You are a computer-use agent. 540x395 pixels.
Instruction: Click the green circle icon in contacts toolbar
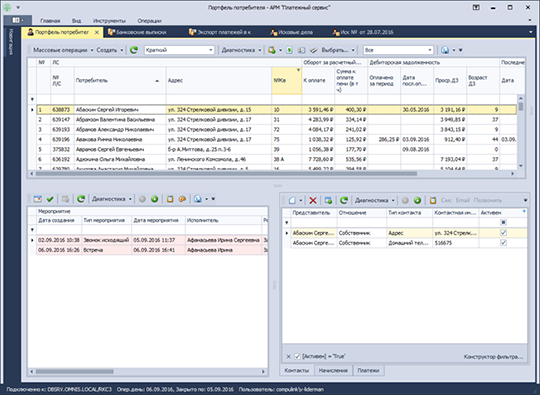(x=417, y=200)
